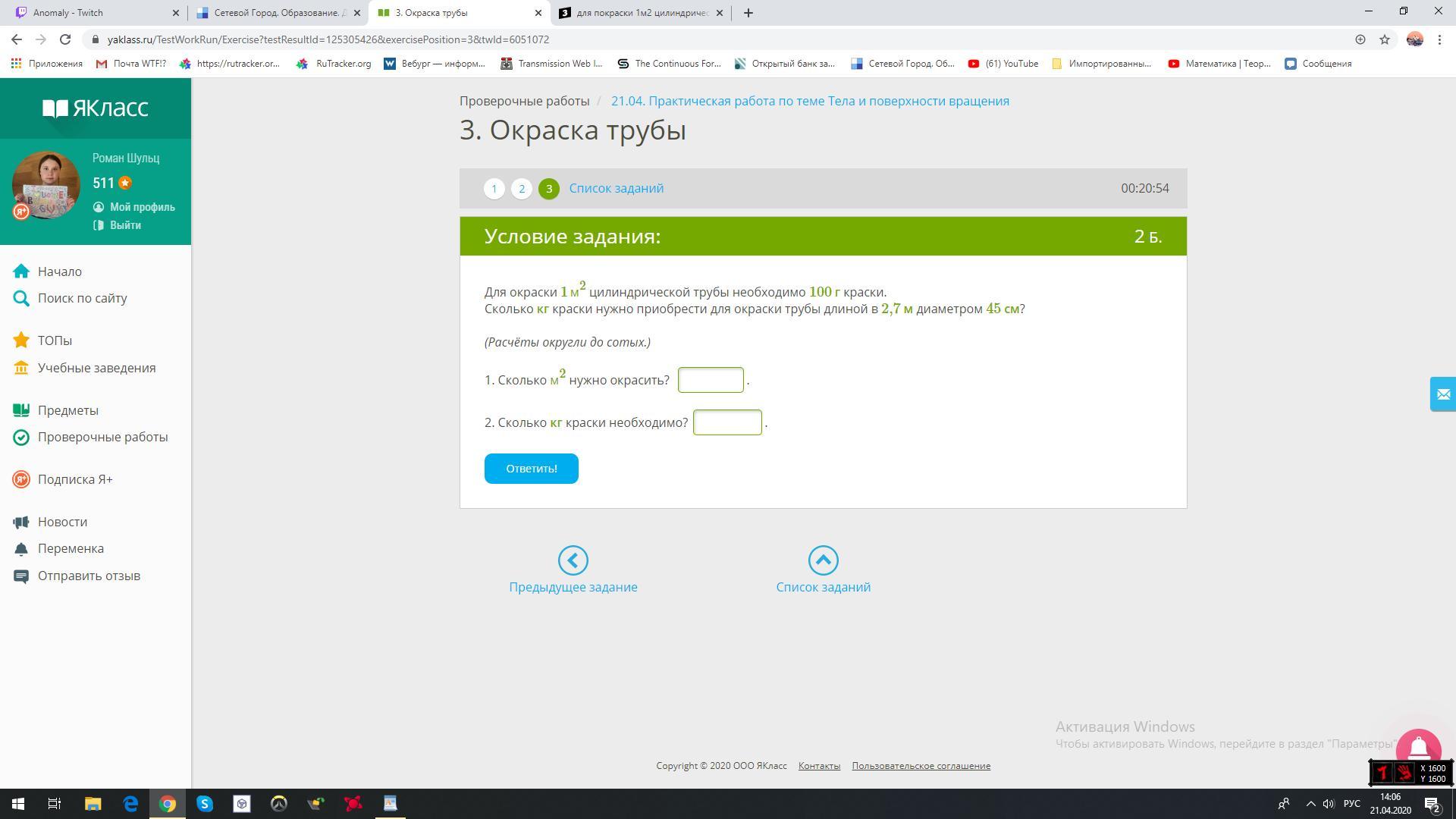Screen dimensions: 1456x819
Task: Click the practice work breadcrumb link
Action: [809, 102]
